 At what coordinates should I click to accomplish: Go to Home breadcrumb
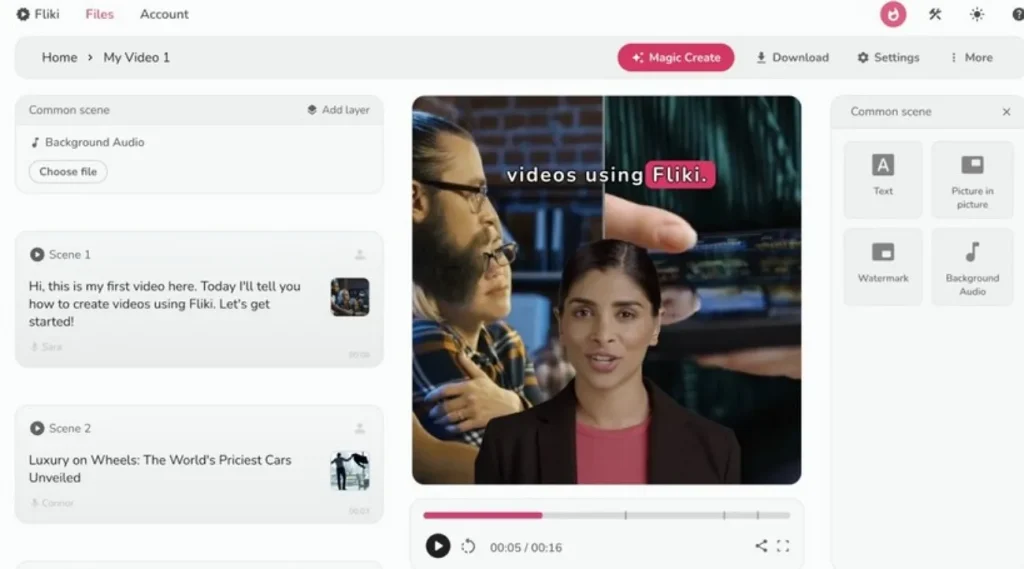point(59,57)
